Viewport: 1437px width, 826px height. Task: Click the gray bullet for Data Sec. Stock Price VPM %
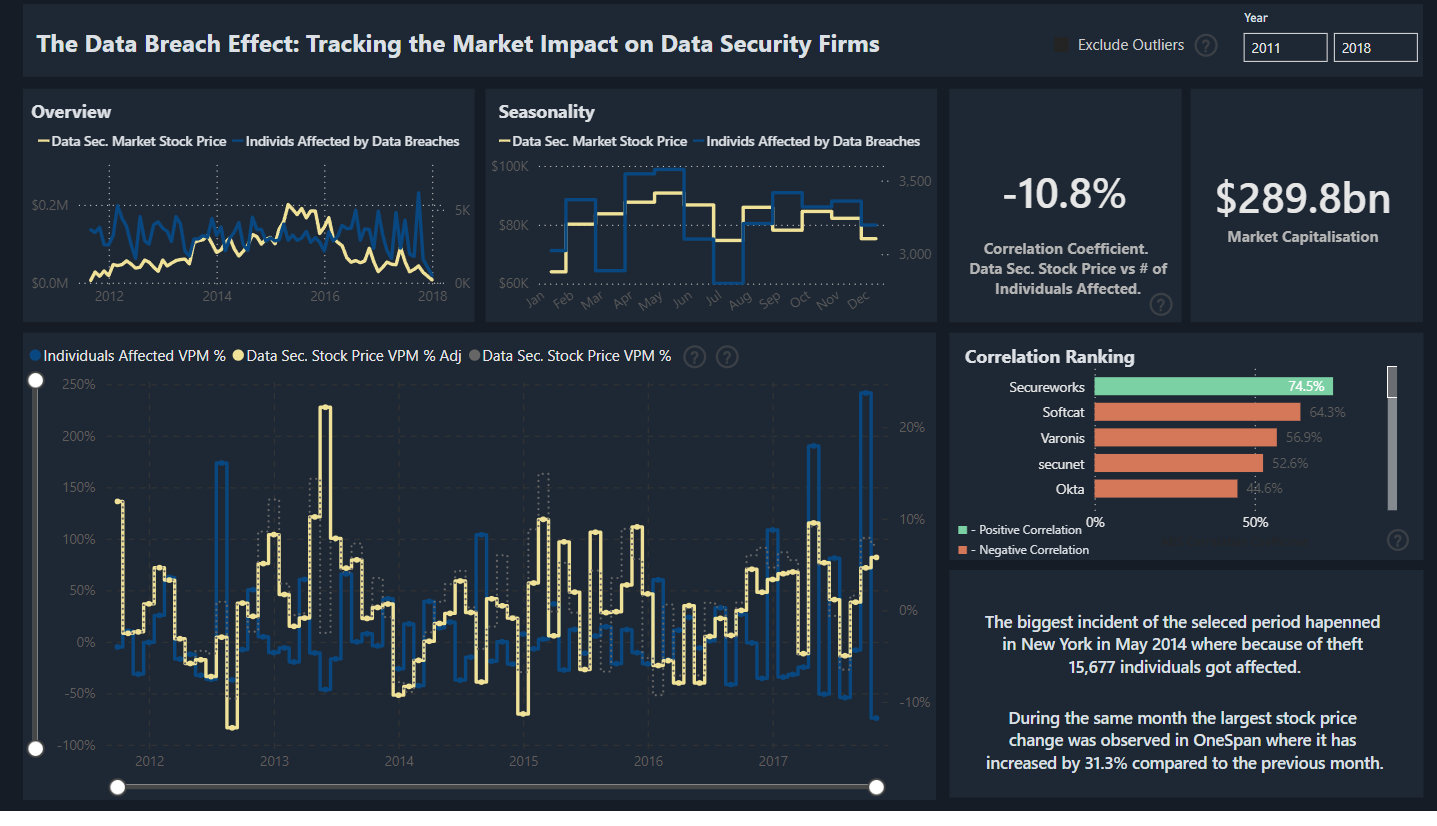(477, 355)
